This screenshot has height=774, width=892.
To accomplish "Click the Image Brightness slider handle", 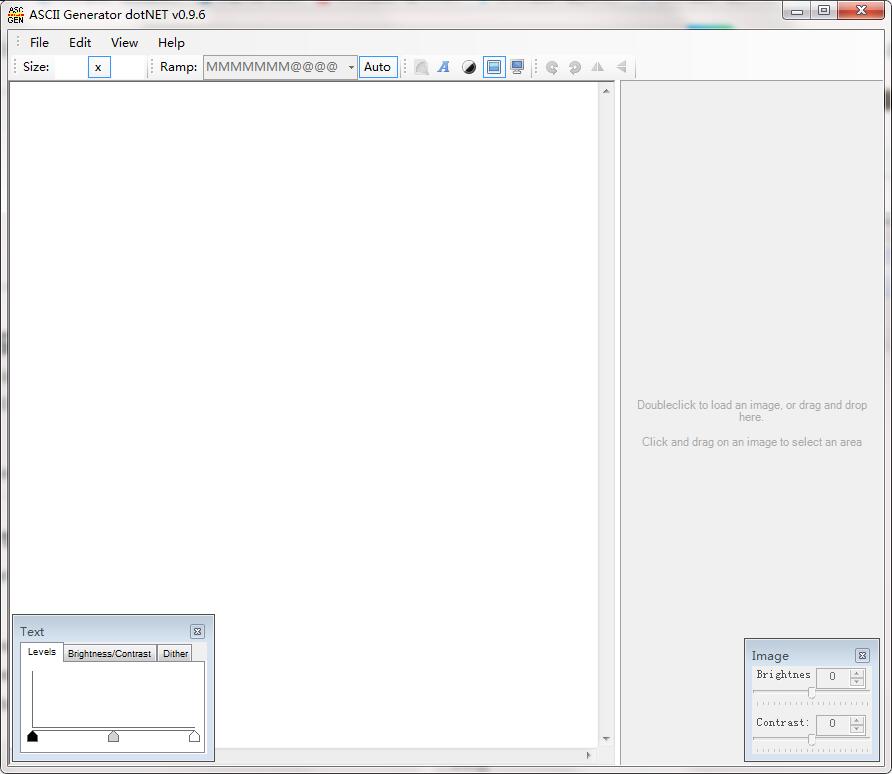I will click(811, 693).
